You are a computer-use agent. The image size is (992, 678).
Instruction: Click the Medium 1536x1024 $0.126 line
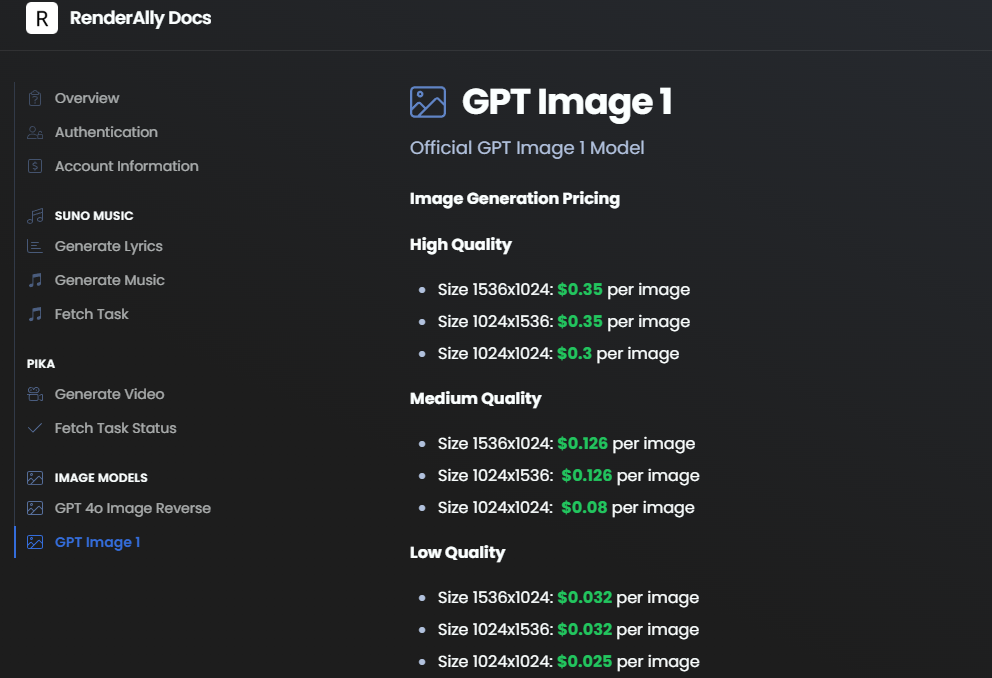pyautogui.click(x=566, y=444)
